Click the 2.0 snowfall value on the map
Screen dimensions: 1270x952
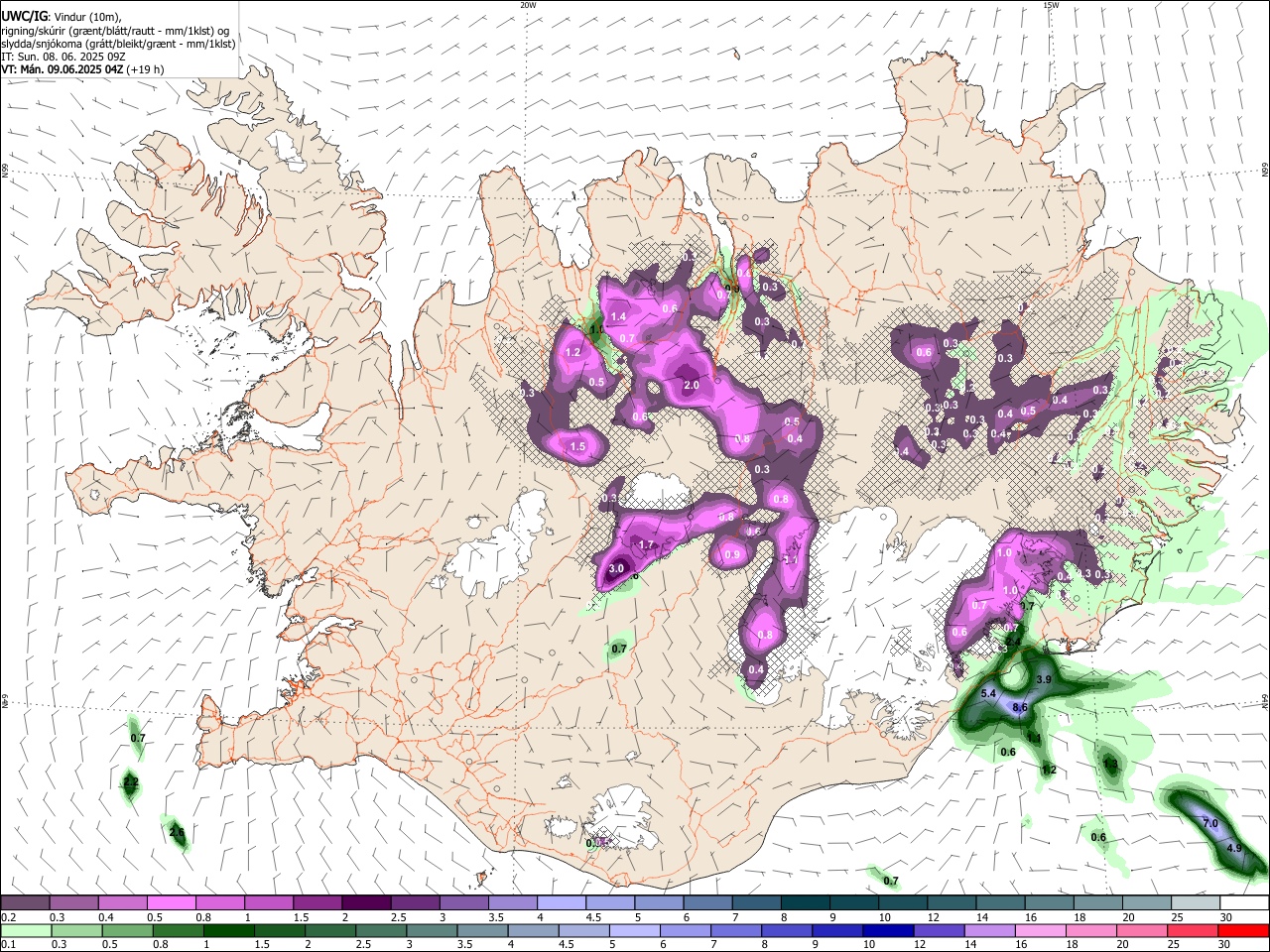692,385
